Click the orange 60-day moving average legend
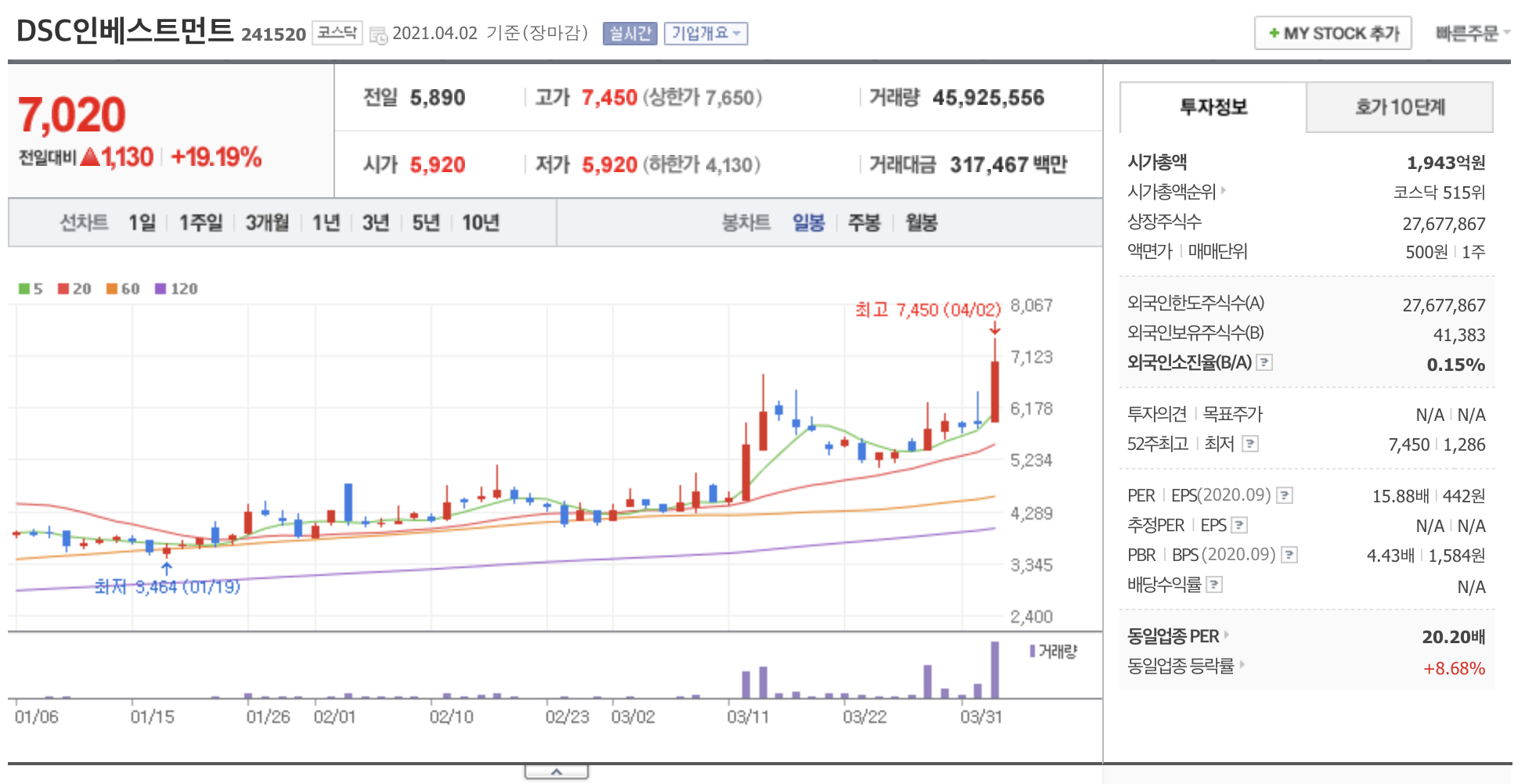The height and width of the screenshot is (784, 1525). click(x=123, y=289)
